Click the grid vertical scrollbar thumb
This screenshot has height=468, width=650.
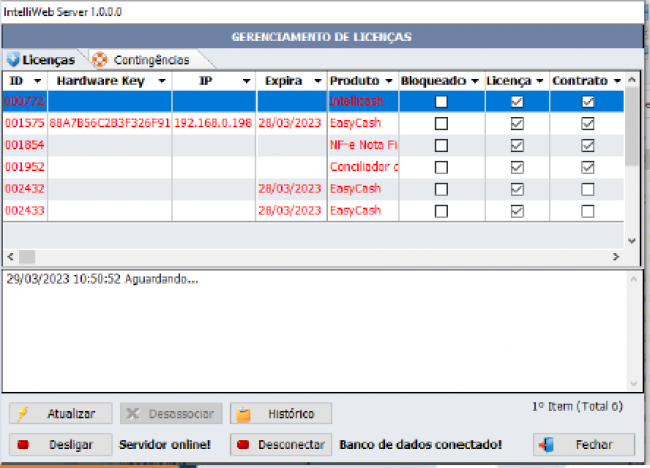(x=632, y=126)
